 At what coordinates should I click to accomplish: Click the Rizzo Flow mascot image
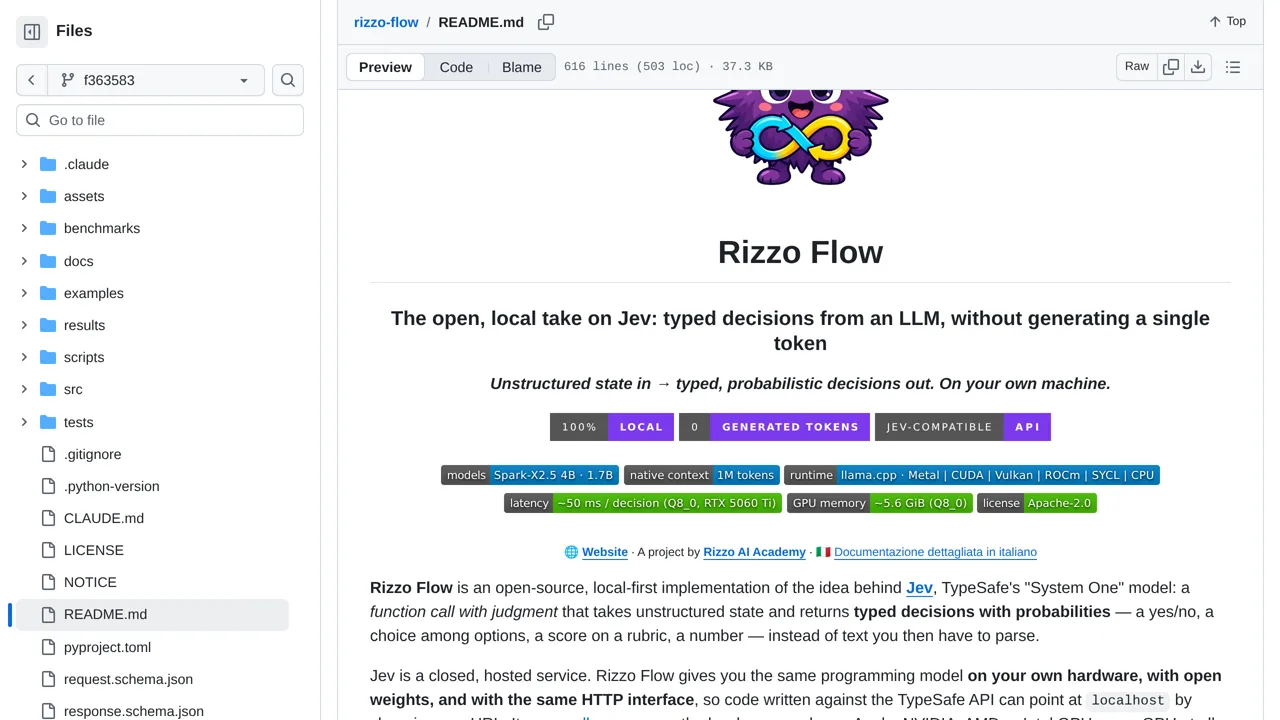[800, 138]
